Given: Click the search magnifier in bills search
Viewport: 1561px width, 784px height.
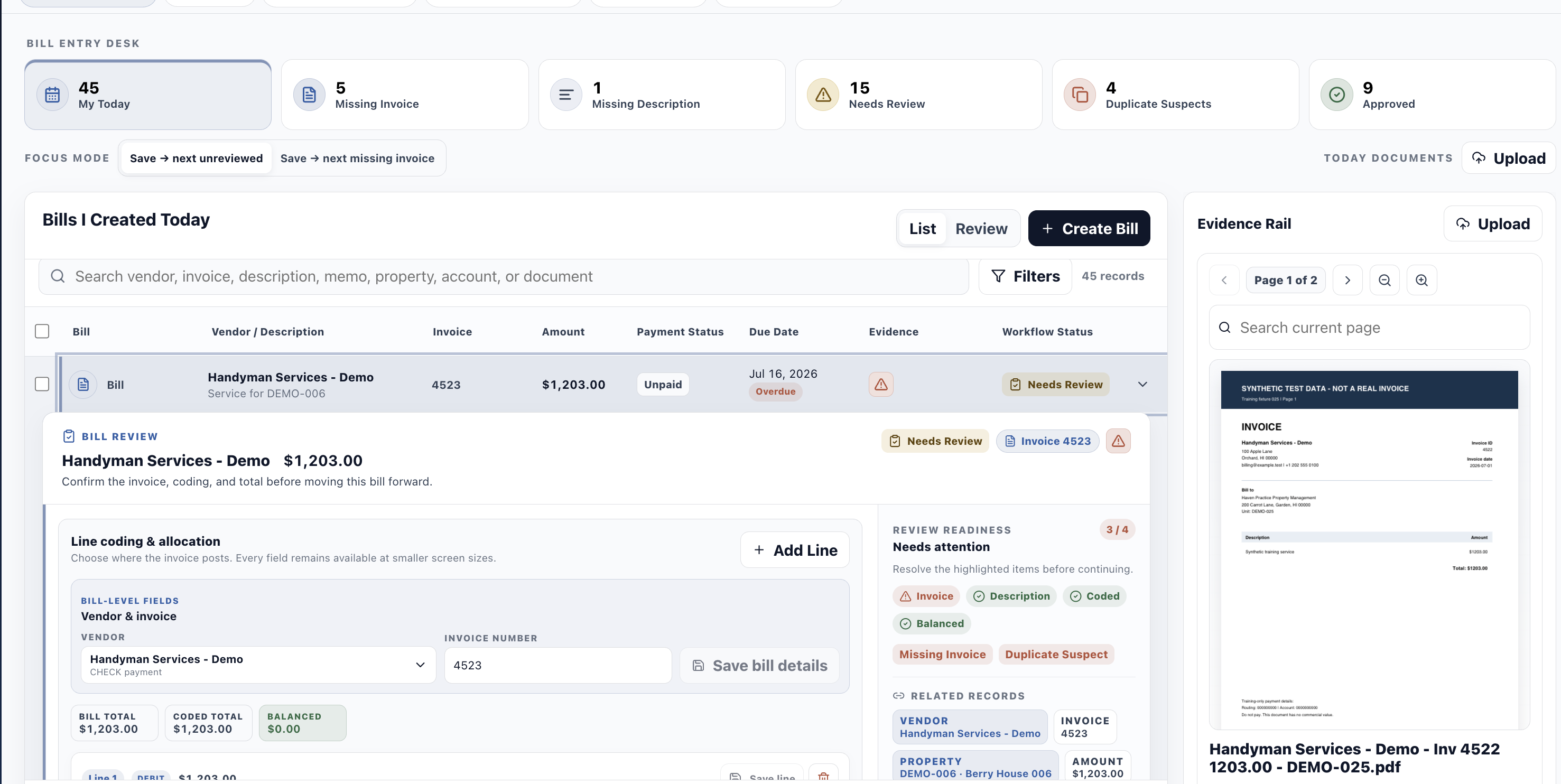Looking at the screenshot, I should tap(58, 276).
